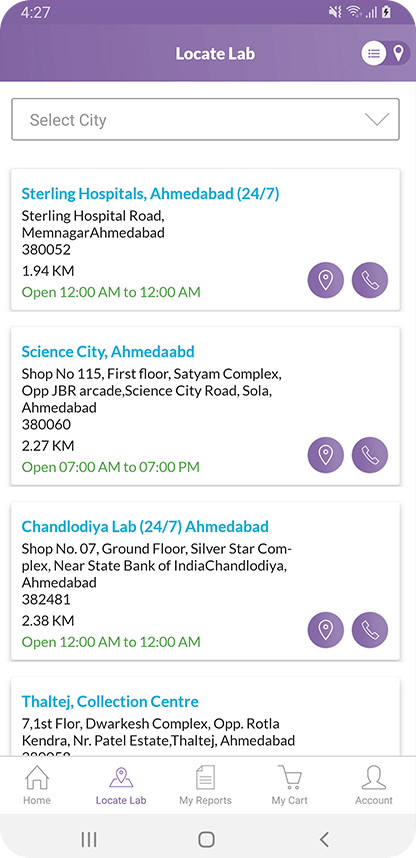Open Account tab

374,785
